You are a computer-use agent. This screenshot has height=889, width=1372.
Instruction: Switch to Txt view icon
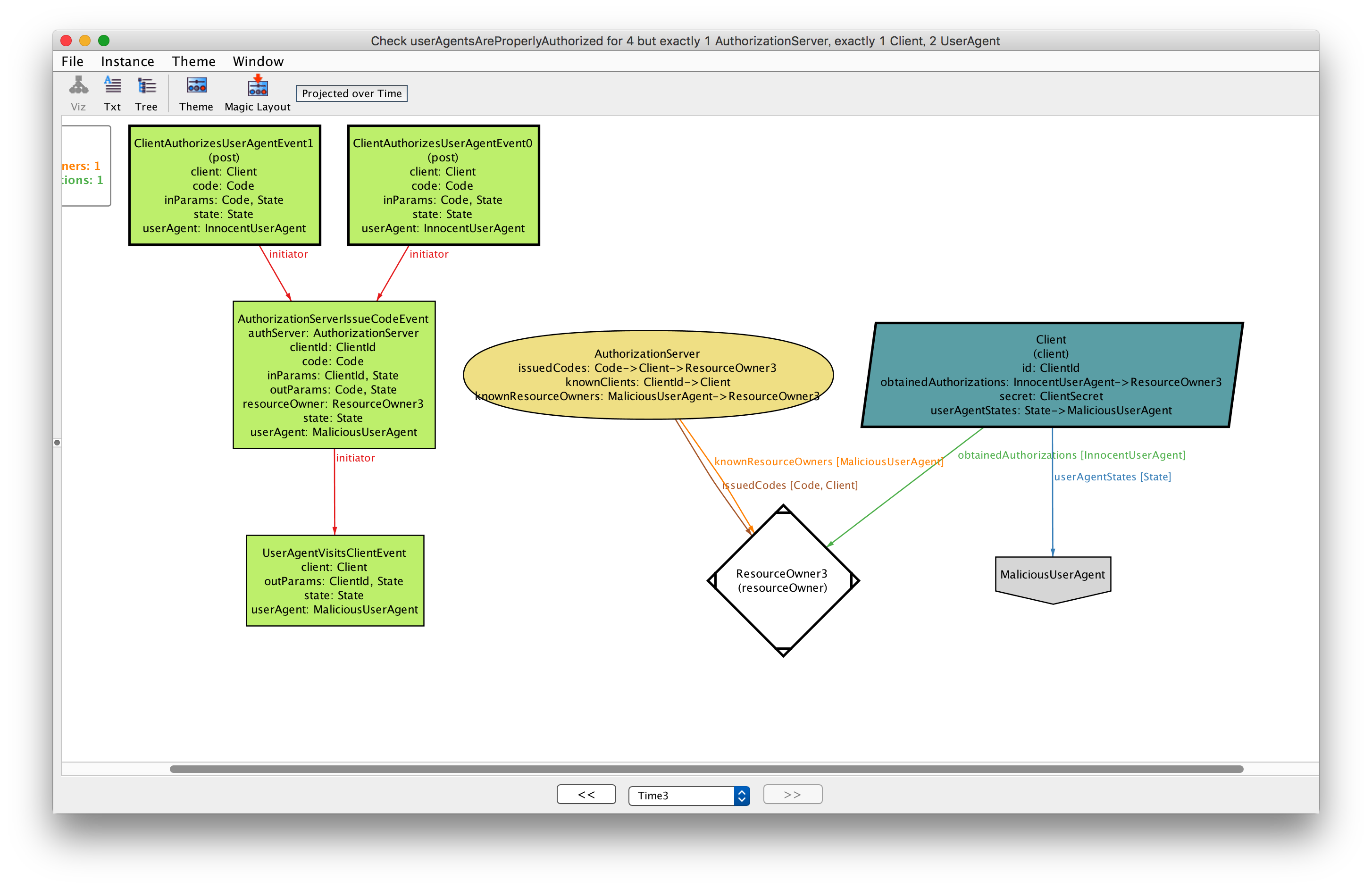click(112, 86)
